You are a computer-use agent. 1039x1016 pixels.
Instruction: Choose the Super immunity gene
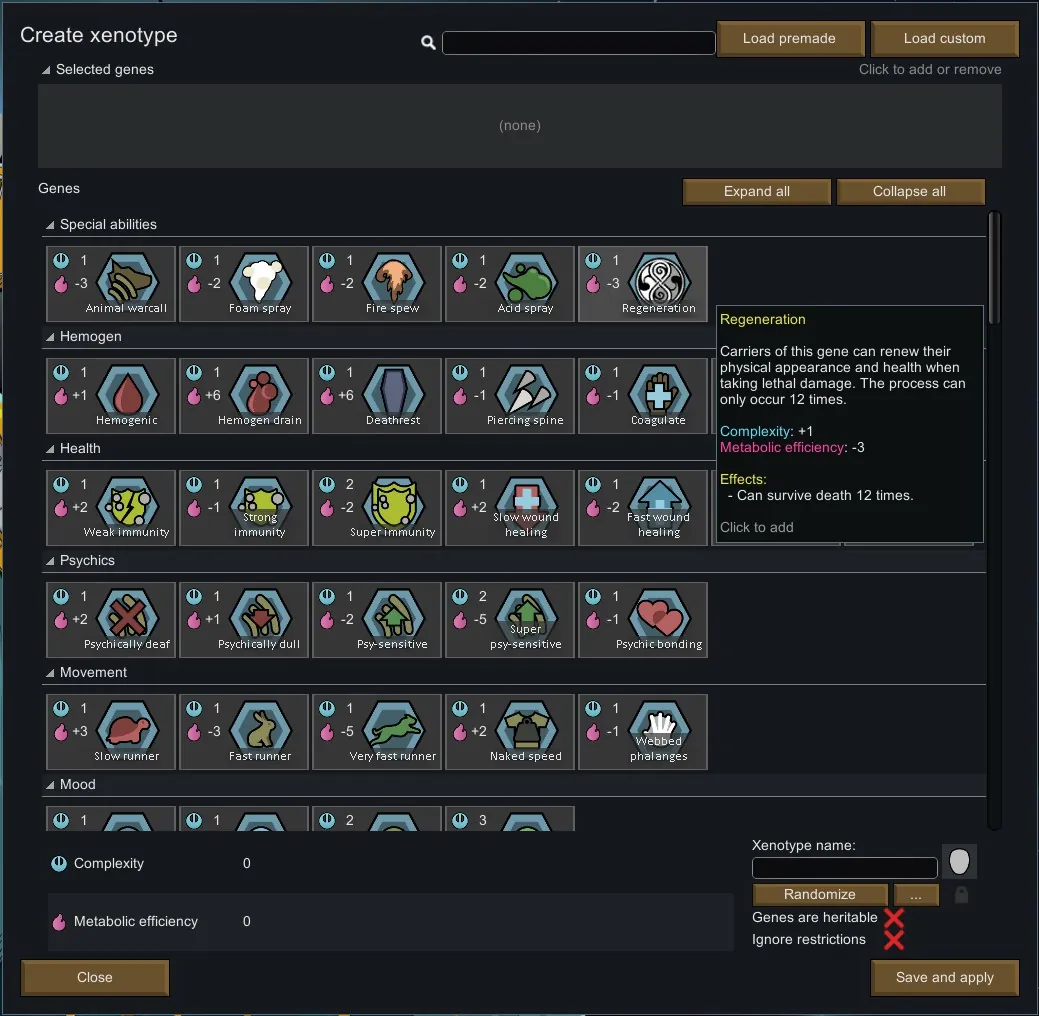coord(377,508)
